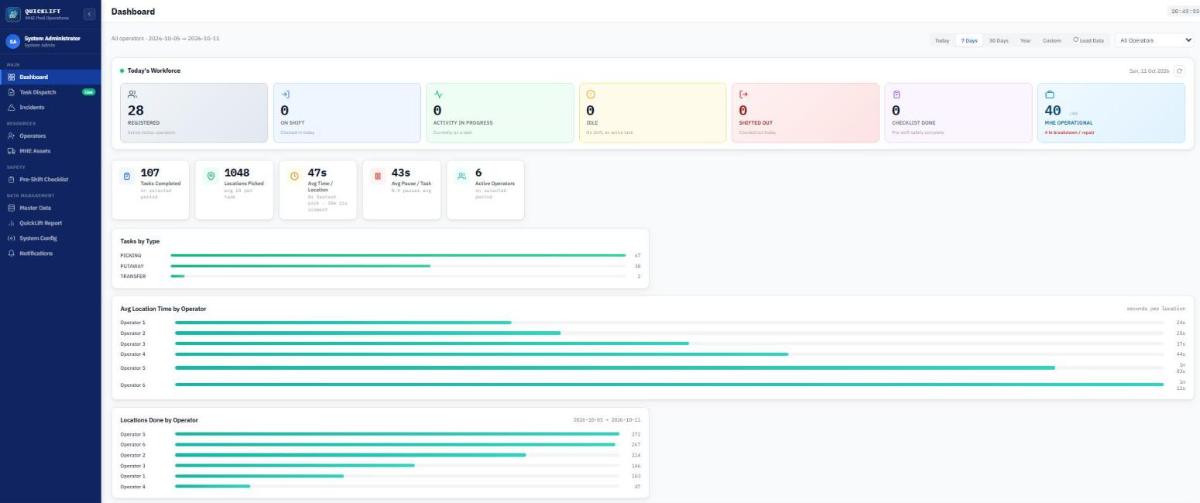The height and width of the screenshot is (503, 1200).
Task: Click the TRANSFER bar in Tasks by Type
Action: click(177, 276)
